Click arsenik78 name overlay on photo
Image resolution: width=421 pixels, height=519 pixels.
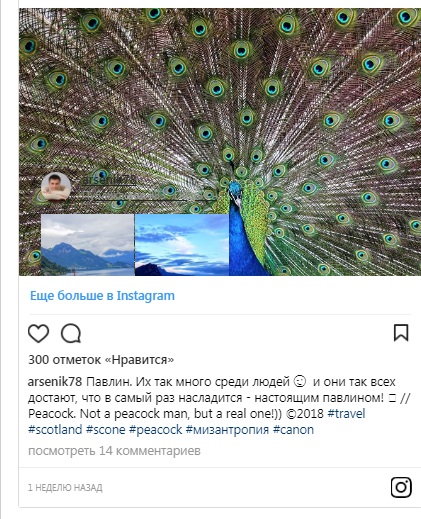coord(109,180)
